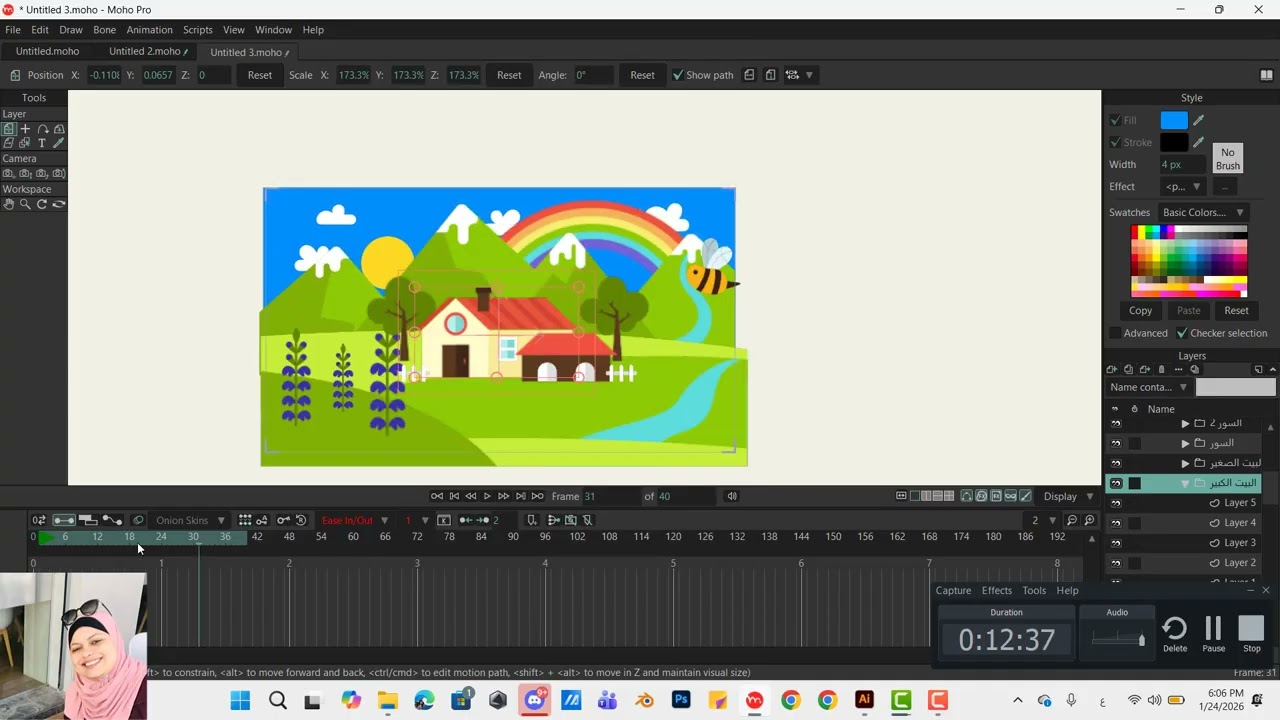Open the Effect dropdown in Style panel
The image size is (1280, 720).
[x=1183, y=187]
